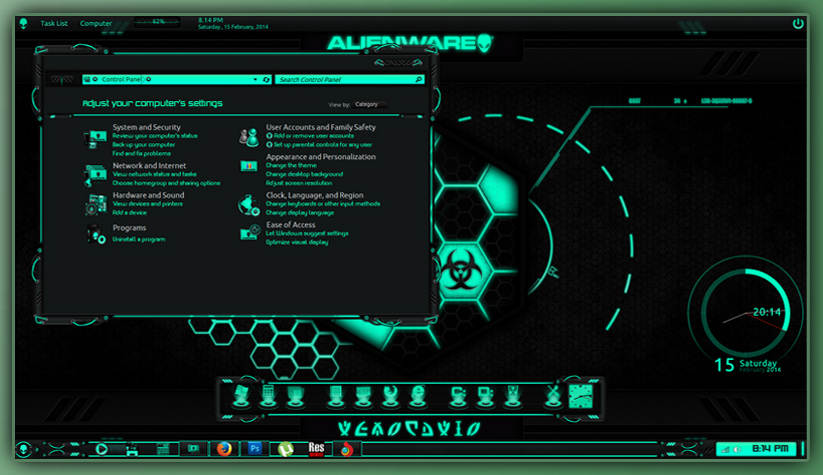
Task: Open Photoshop from the taskbar
Action: (255, 449)
